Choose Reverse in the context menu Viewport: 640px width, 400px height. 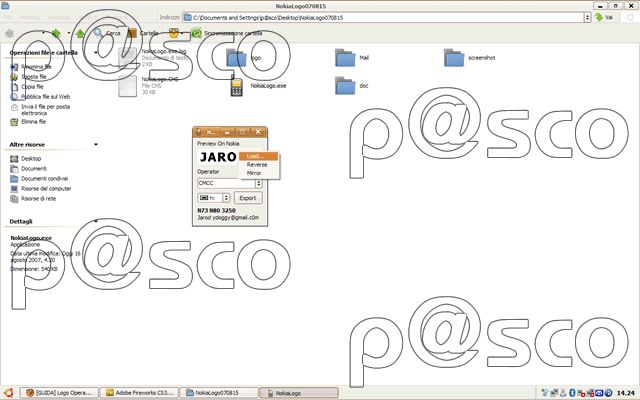coord(258,165)
